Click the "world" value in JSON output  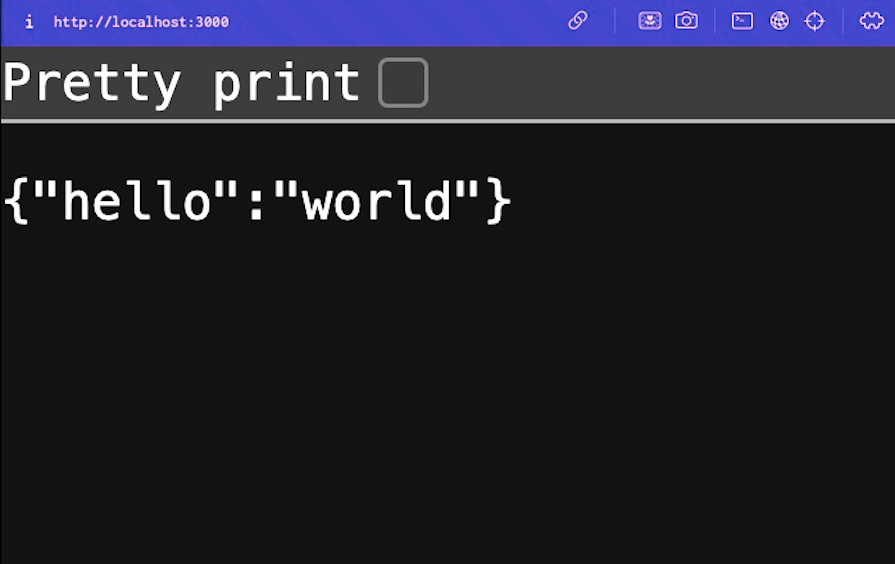[x=378, y=202]
